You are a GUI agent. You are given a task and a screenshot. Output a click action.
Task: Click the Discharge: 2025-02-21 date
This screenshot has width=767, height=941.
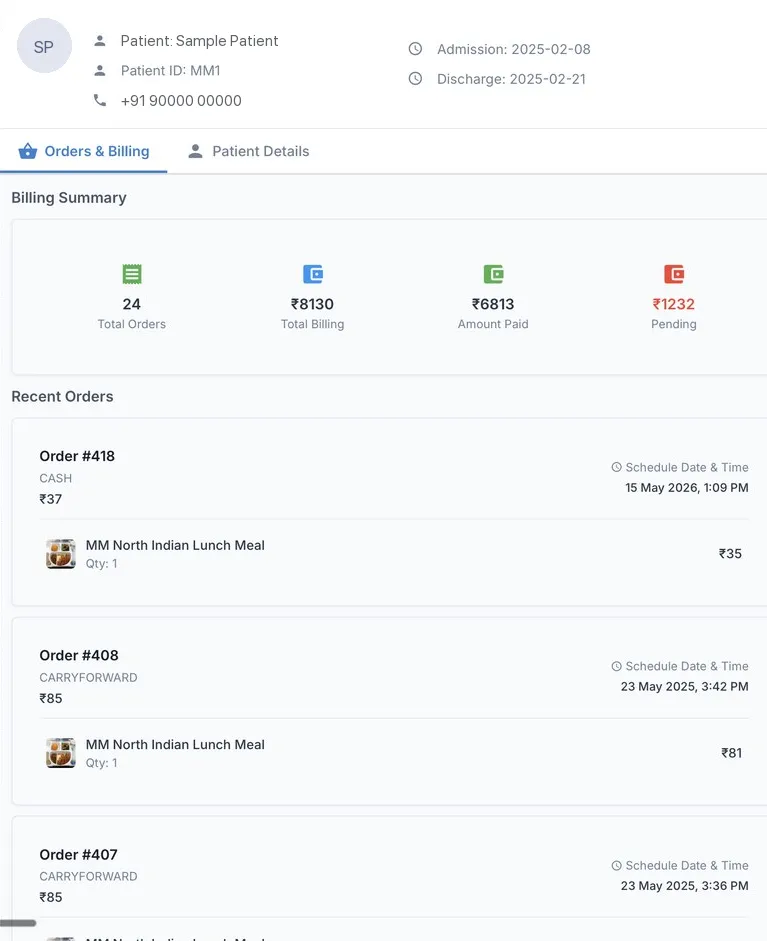(511, 79)
